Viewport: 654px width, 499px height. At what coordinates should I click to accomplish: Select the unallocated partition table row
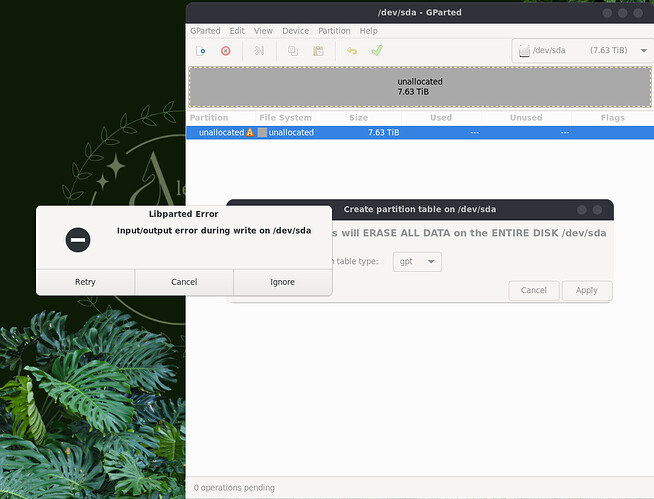pos(420,132)
